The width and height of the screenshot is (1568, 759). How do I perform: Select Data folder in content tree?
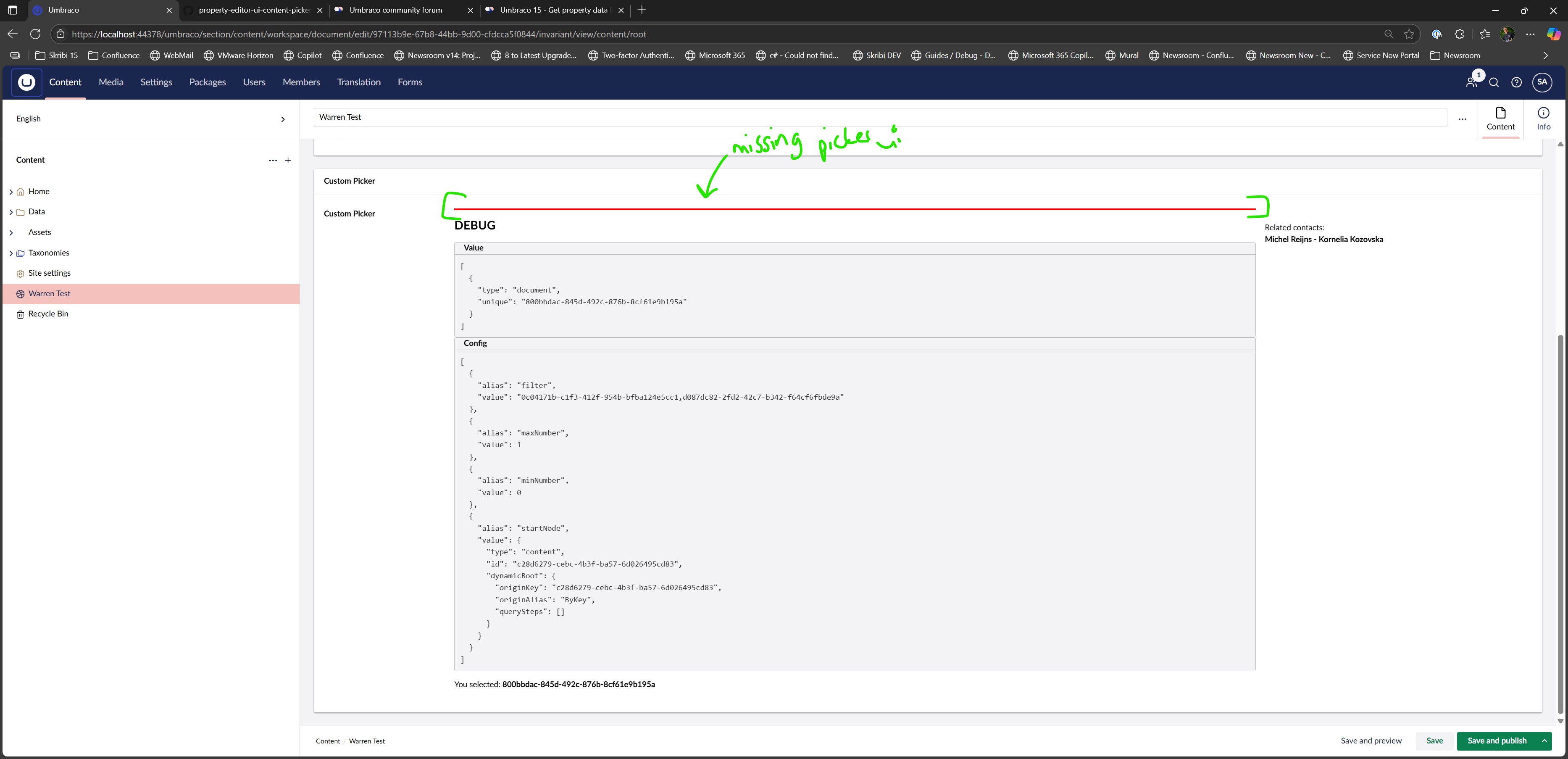point(37,212)
